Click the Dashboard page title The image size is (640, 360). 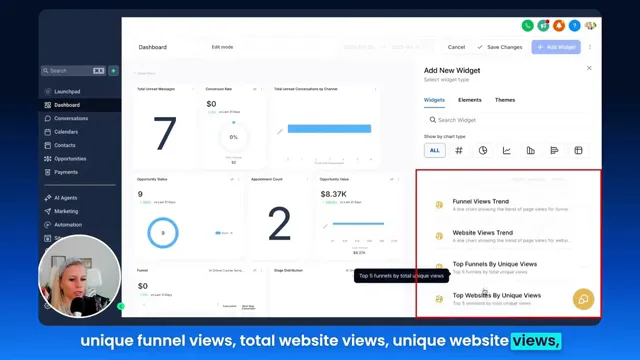click(153, 47)
